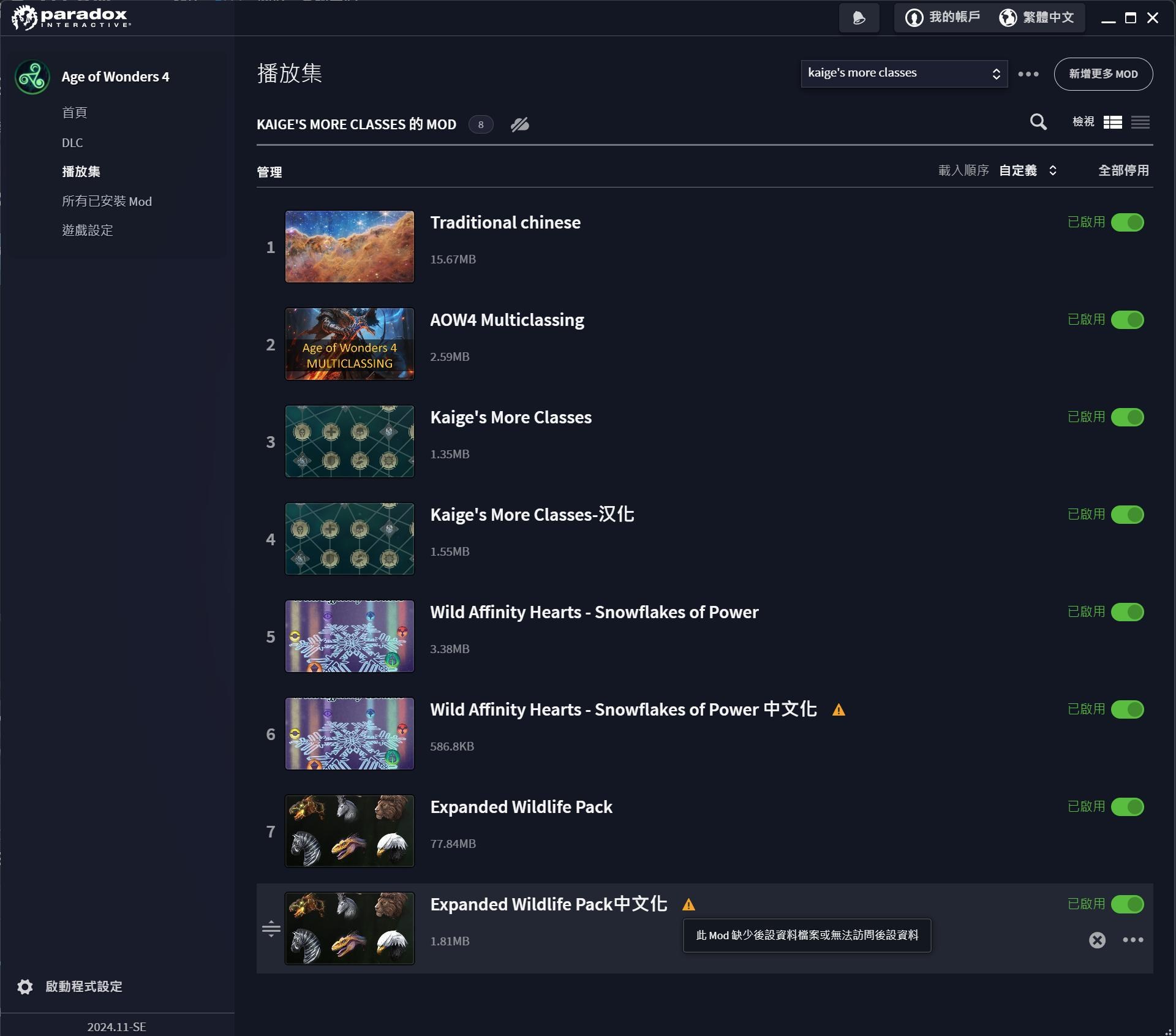Toggle Snowflakes of Power 中文化 mod
Viewport: 1176px width, 1036px height.
click(1128, 709)
